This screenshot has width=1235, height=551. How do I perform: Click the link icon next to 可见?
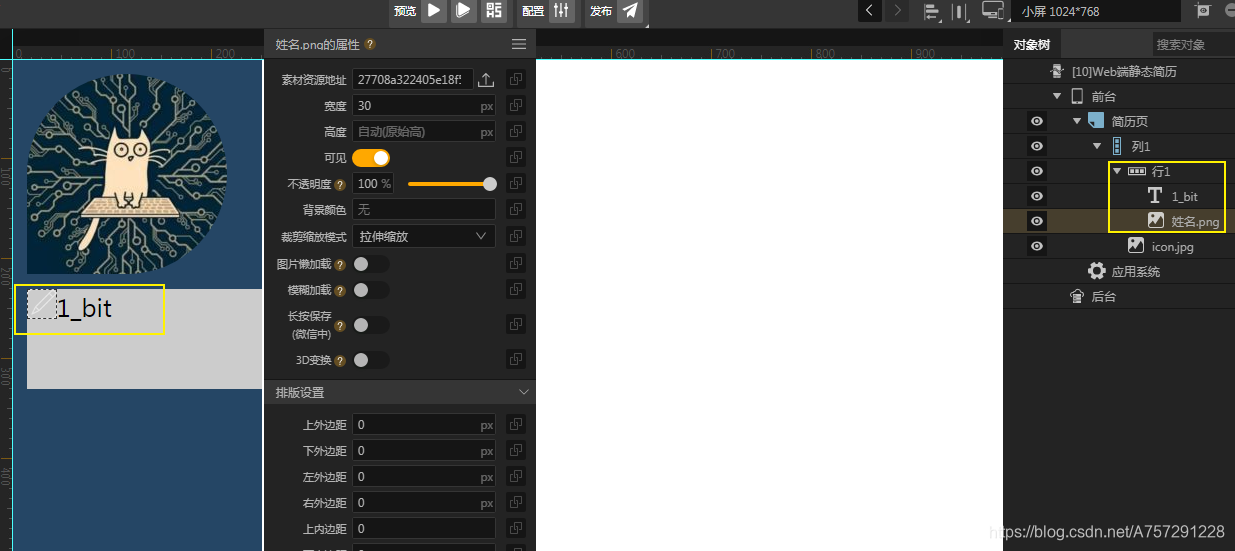[x=515, y=157]
